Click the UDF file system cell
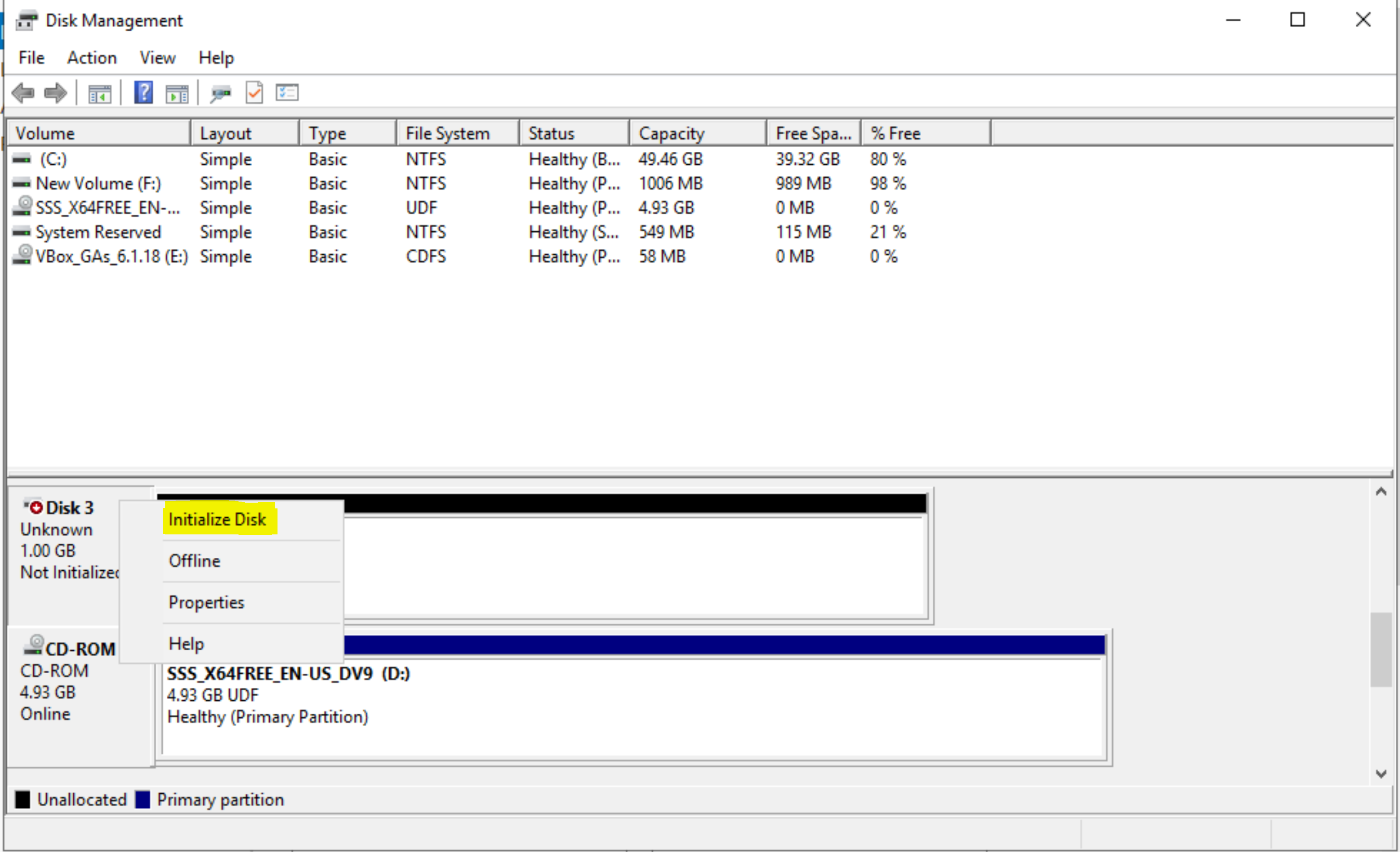The image size is (1400, 852). point(421,208)
